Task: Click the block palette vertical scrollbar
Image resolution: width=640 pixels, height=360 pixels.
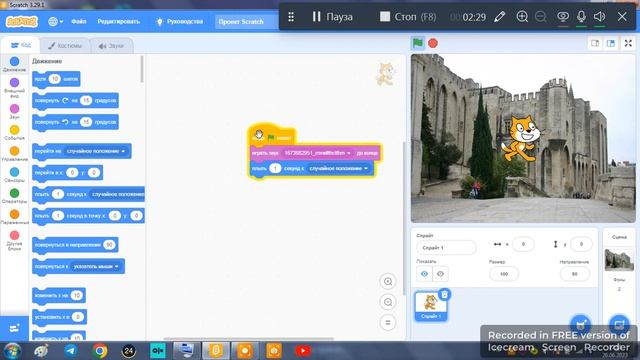Action: 142,69
